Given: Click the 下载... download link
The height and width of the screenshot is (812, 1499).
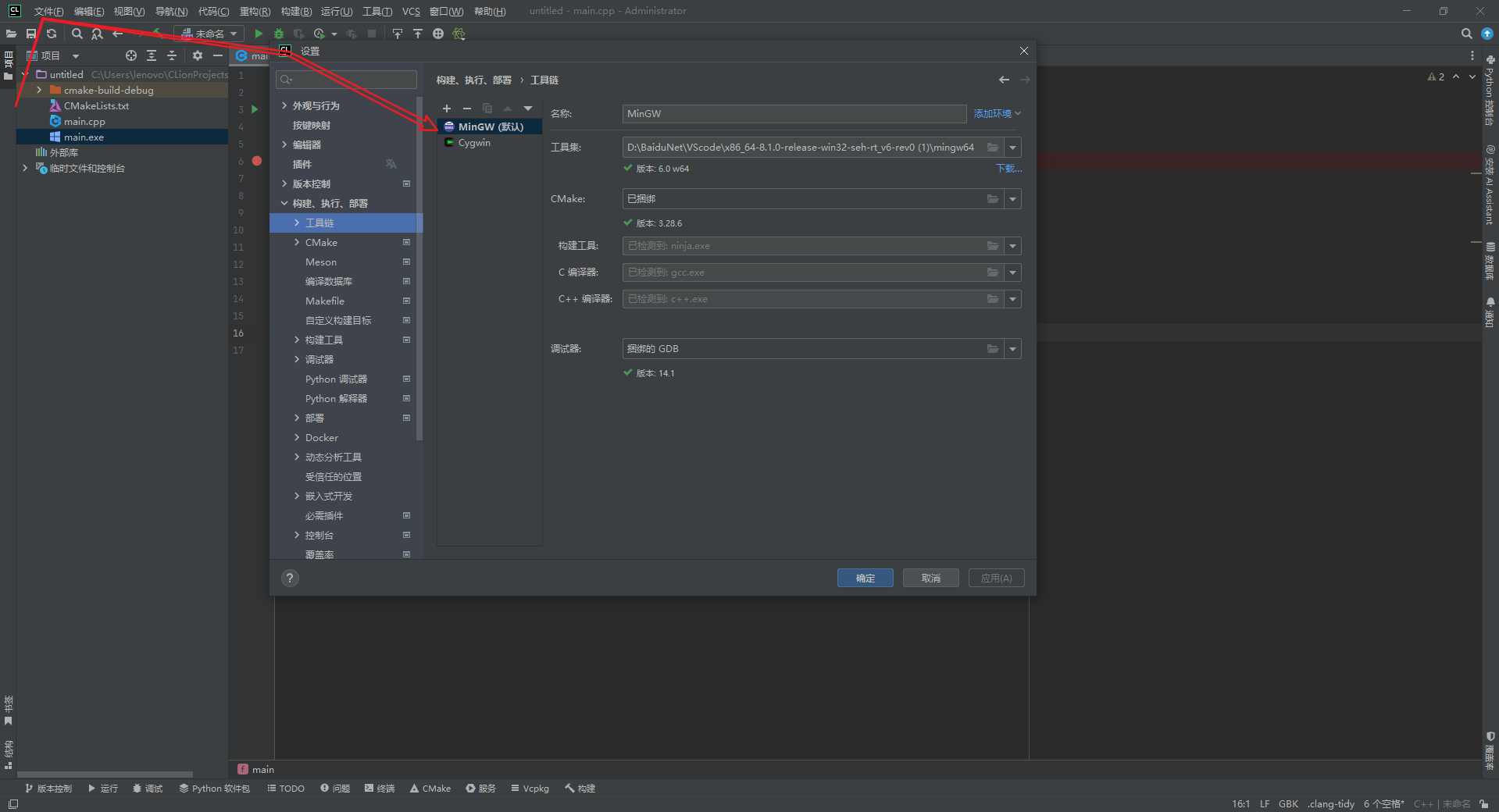Looking at the screenshot, I should tap(1008, 169).
